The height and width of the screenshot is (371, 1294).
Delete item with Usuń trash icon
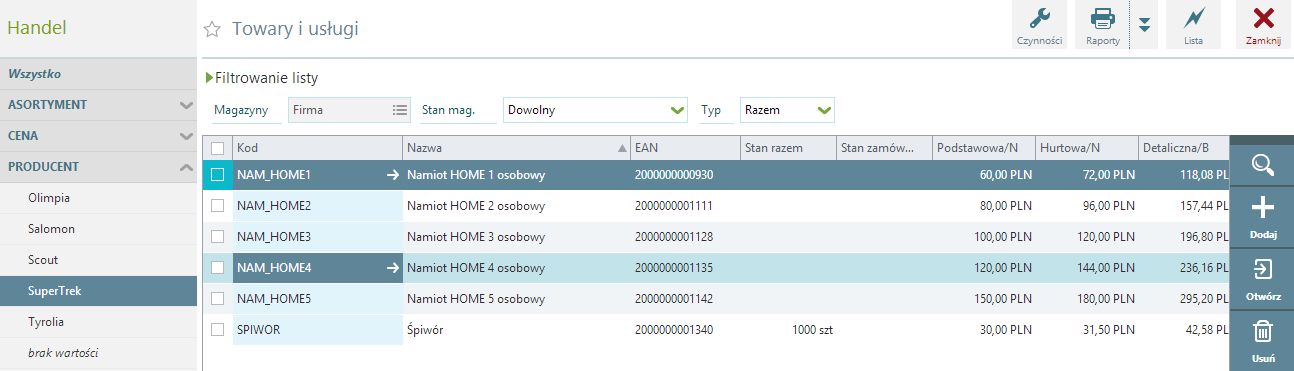[1262, 340]
